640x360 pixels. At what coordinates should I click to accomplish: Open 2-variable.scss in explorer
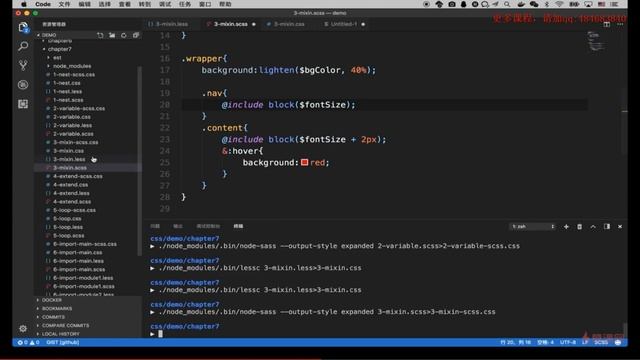73,134
